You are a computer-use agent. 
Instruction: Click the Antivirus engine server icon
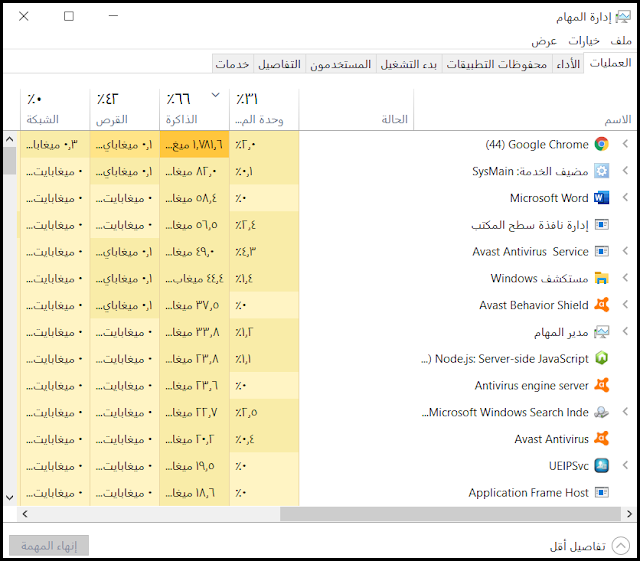point(601,385)
